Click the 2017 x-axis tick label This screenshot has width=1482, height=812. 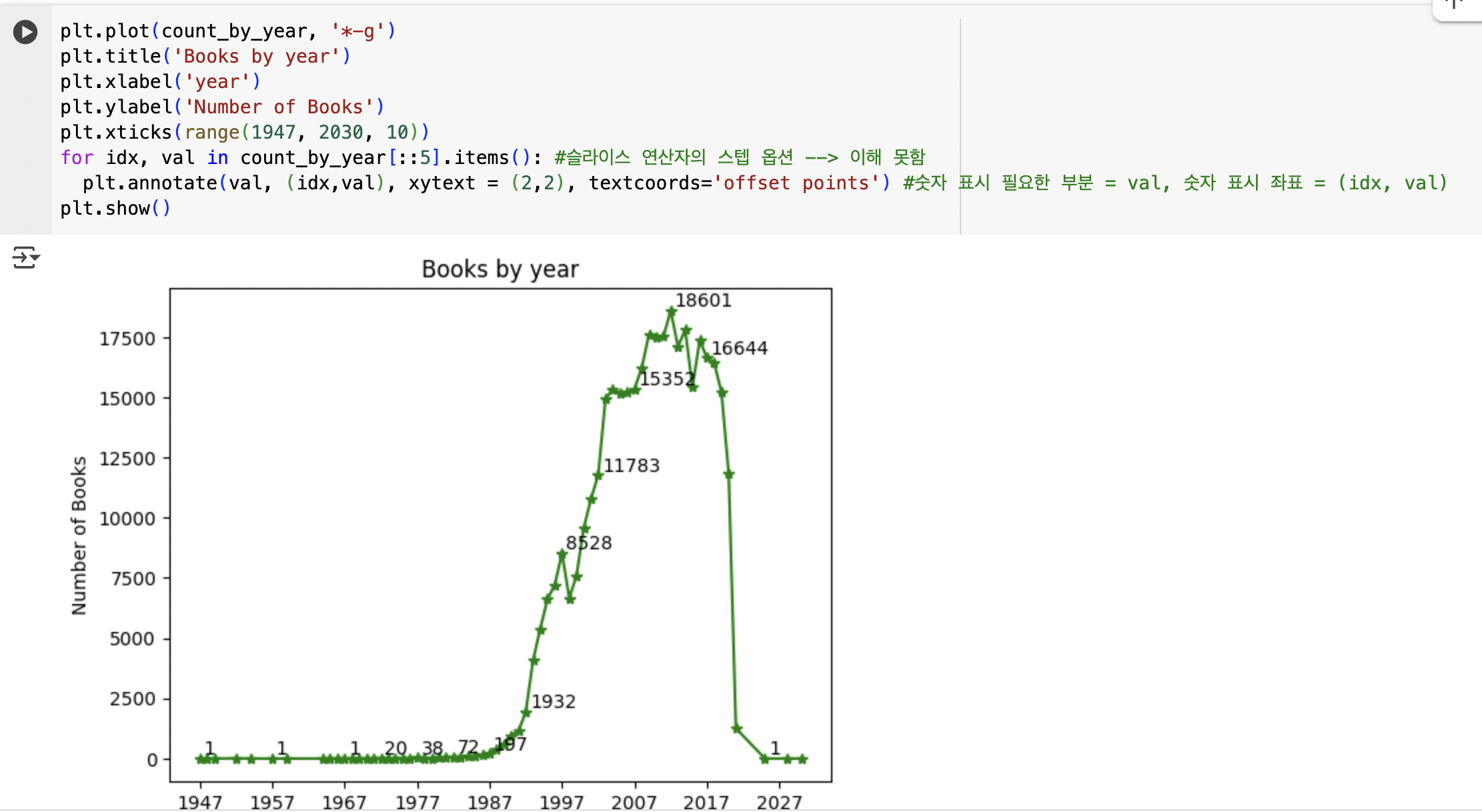click(706, 802)
